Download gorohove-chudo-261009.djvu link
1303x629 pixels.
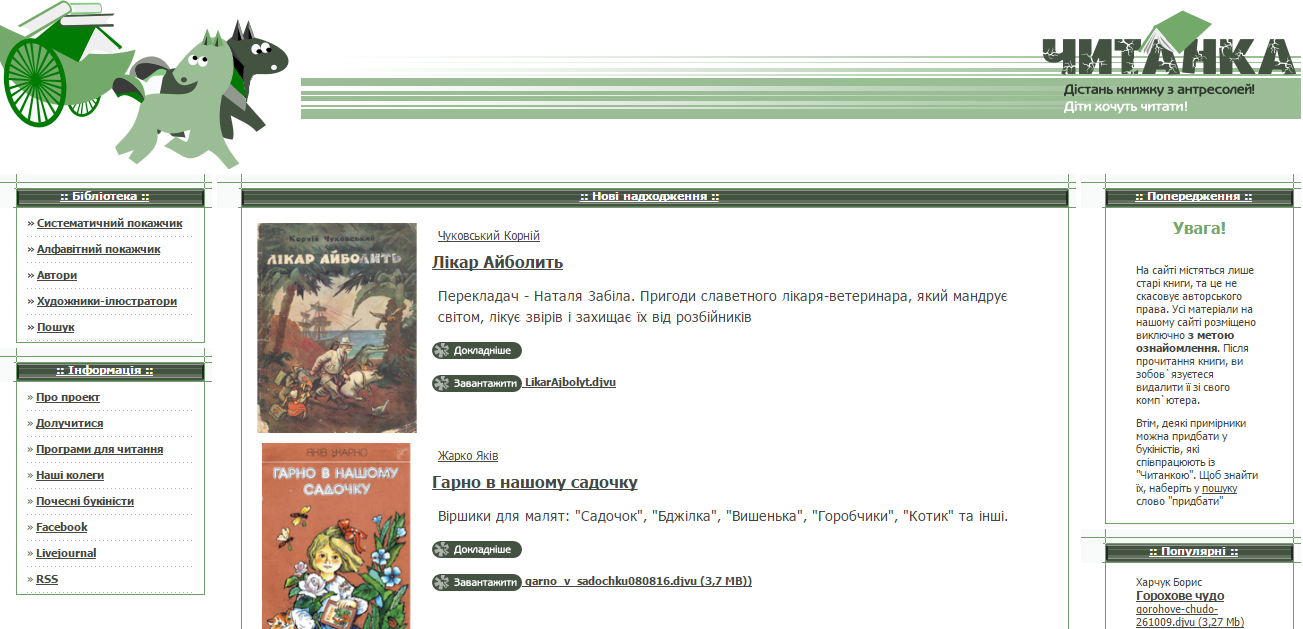1190,615
